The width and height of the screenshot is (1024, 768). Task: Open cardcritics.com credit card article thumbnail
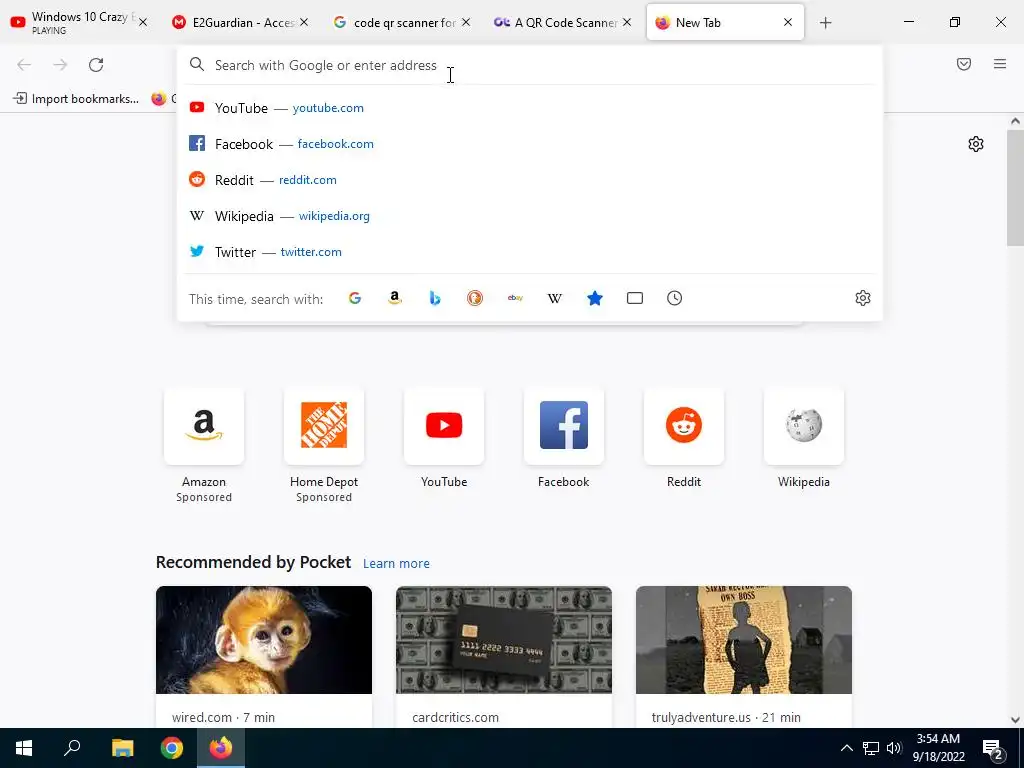tap(504, 640)
